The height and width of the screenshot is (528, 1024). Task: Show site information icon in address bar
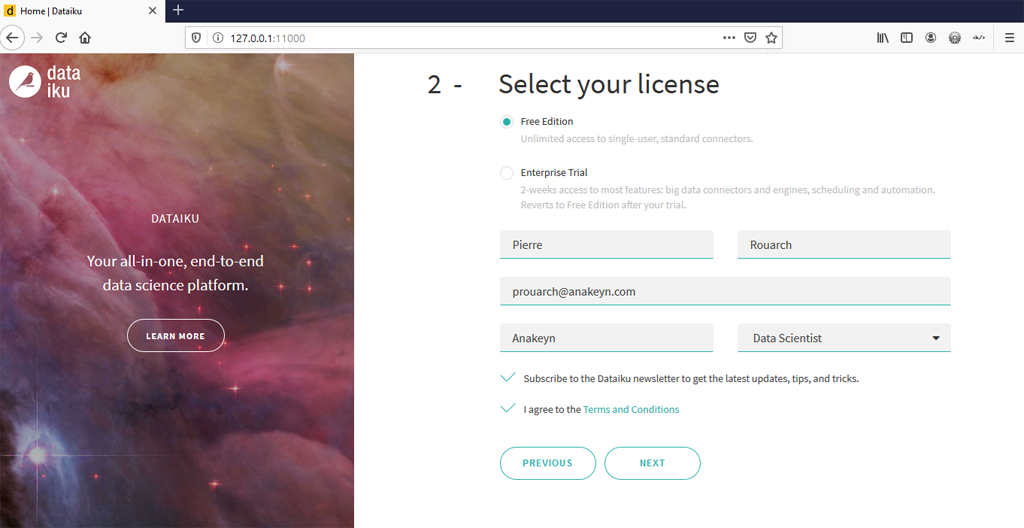(x=217, y=38)
